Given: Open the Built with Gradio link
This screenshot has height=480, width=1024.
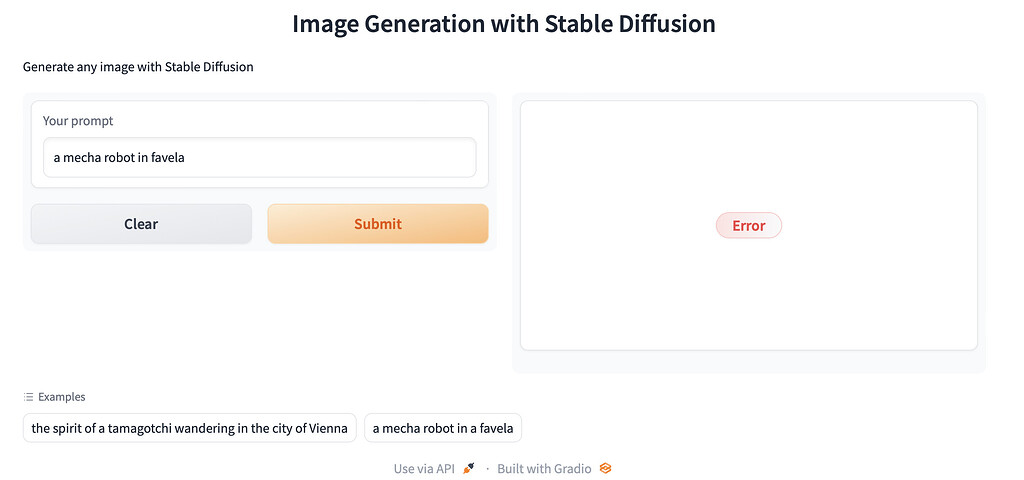Looking at the screenshot, I should (x=544, y=468).
